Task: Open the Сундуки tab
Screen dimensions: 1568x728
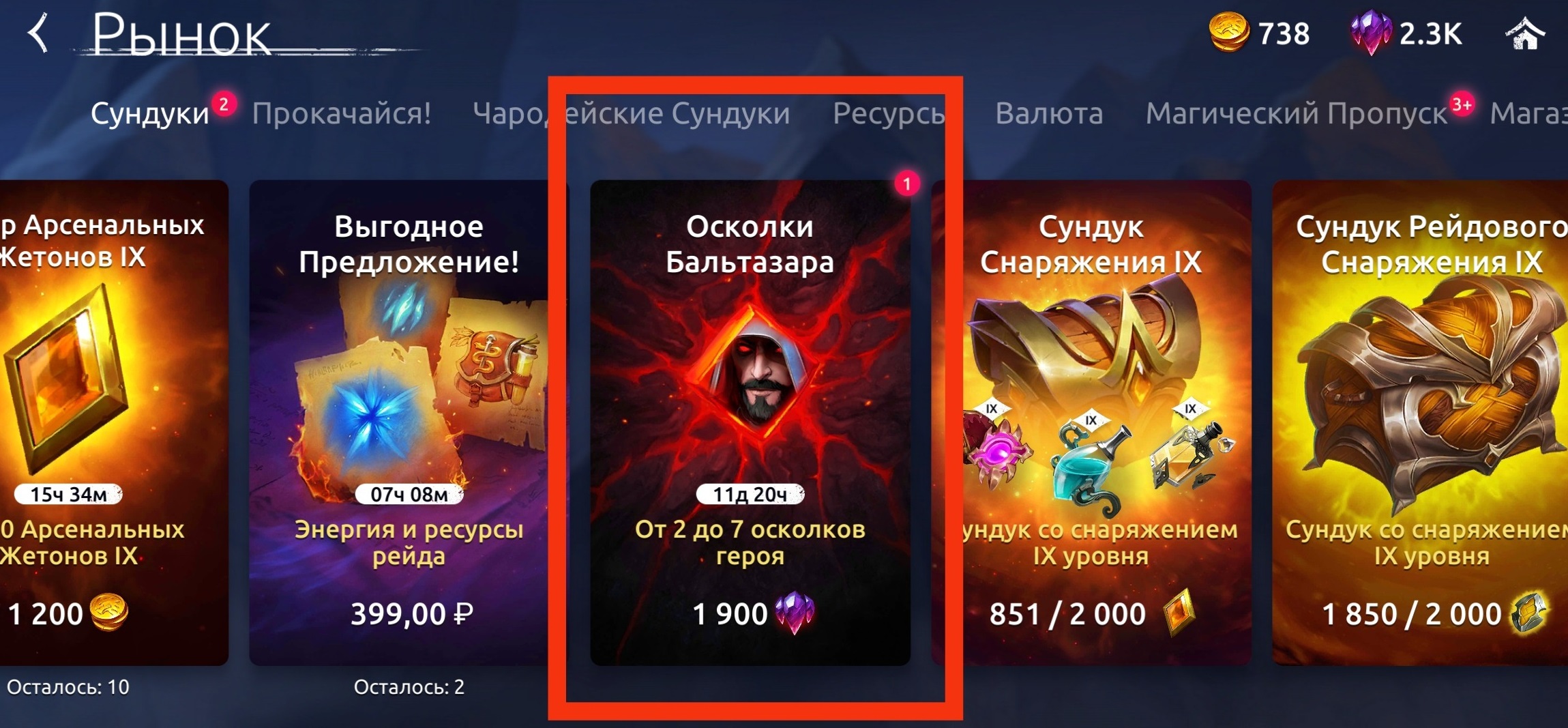Action: point(149,113)
